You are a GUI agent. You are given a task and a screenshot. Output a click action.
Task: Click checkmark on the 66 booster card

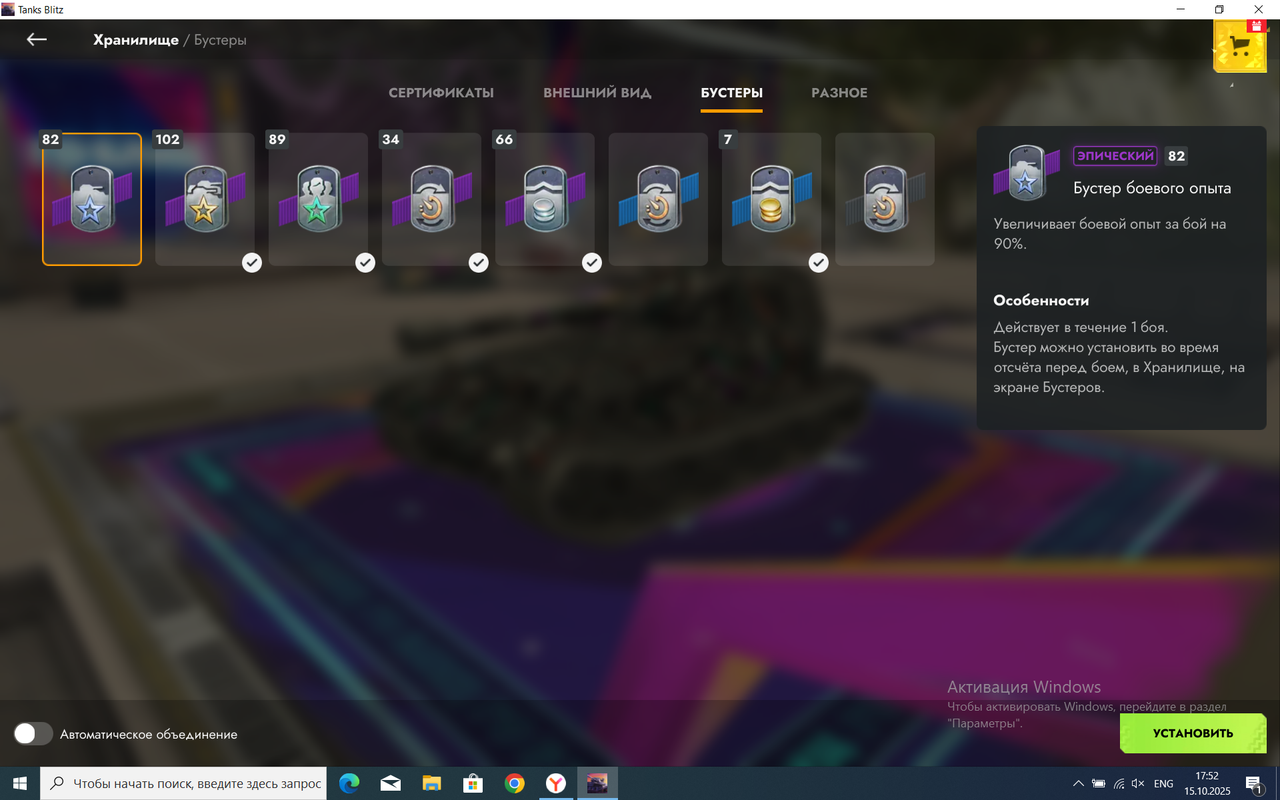(x=592, y=262)
